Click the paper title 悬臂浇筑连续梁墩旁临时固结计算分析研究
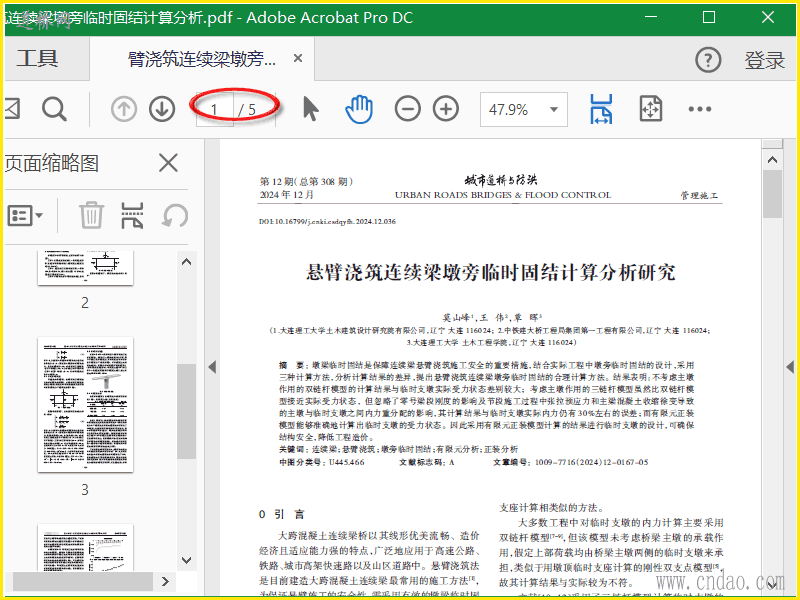 point(490,272)
